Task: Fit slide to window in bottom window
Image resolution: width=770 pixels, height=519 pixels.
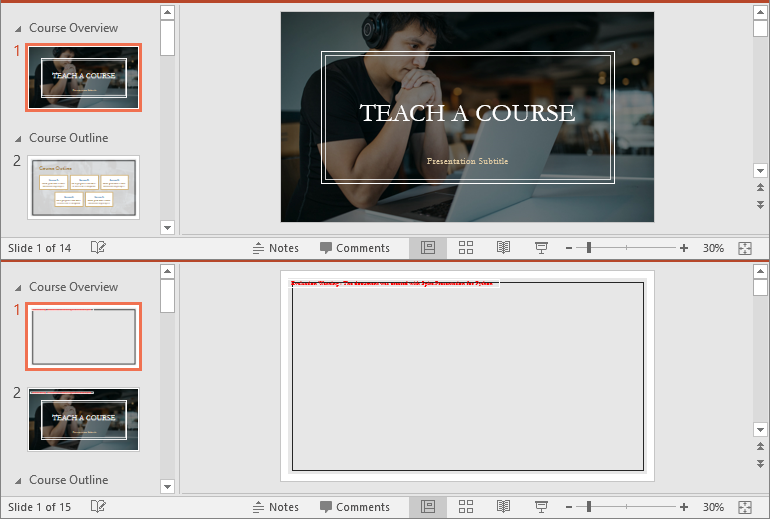Action: (745, 507)
